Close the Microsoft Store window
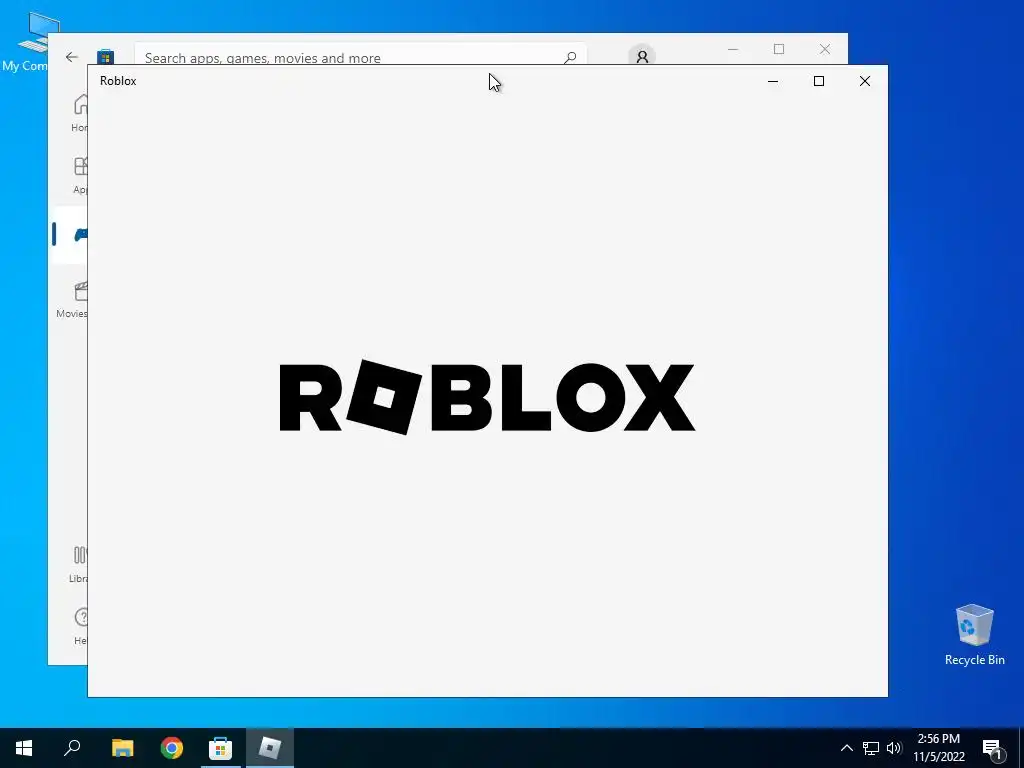The height and width of the screenshot is (768, 1024). [825, 49]
